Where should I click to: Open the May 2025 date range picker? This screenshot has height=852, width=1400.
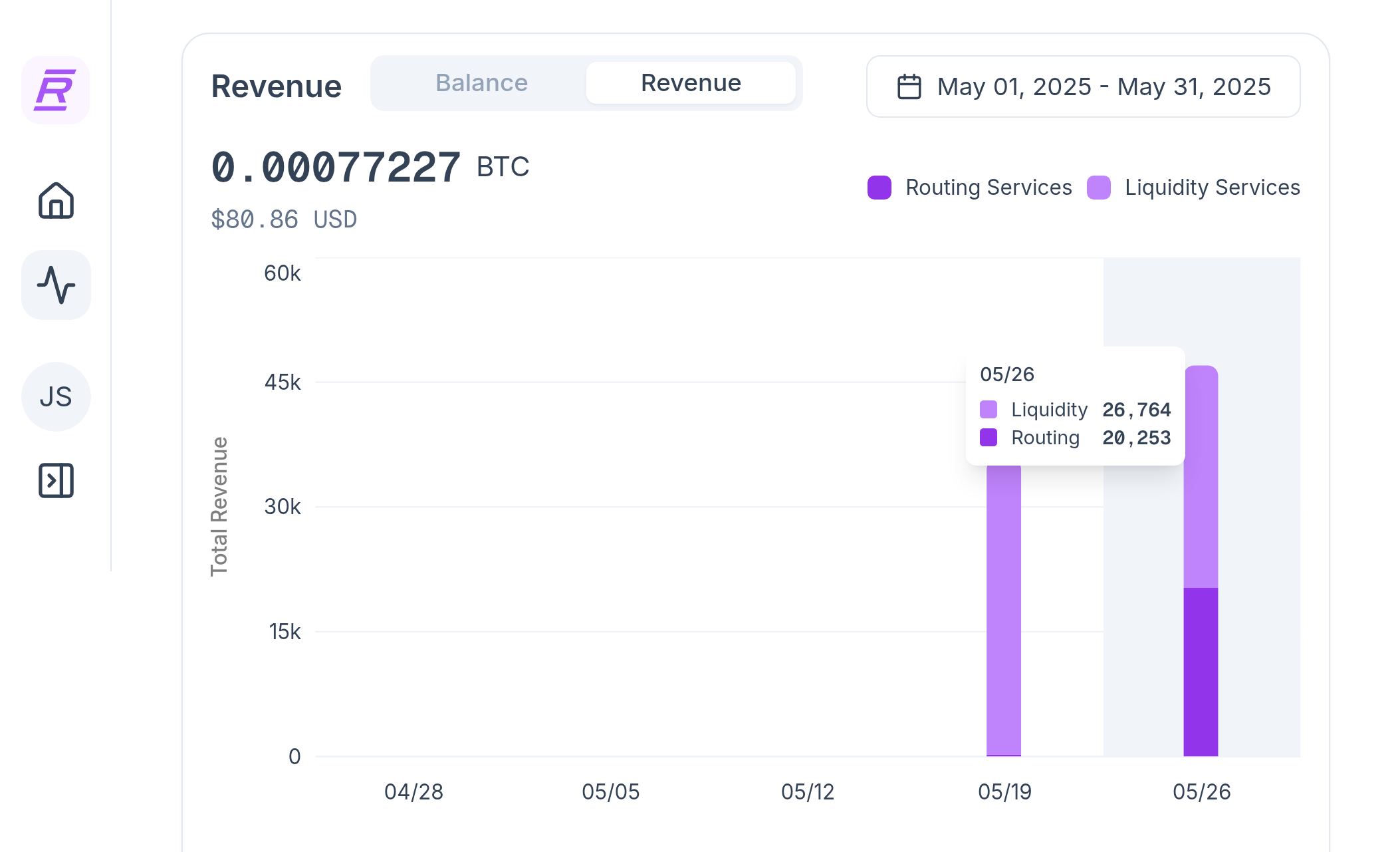pyautogui.click(x=1083, y=87)
